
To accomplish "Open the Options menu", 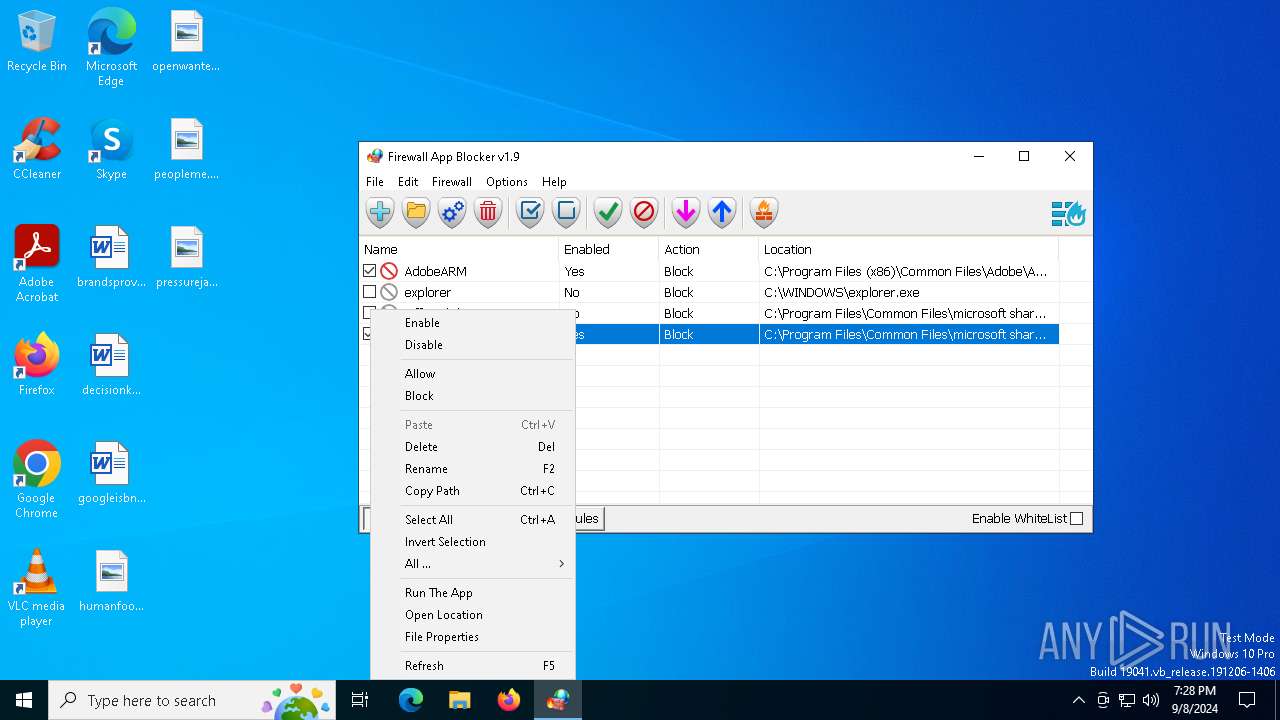I will coord(507,182).
